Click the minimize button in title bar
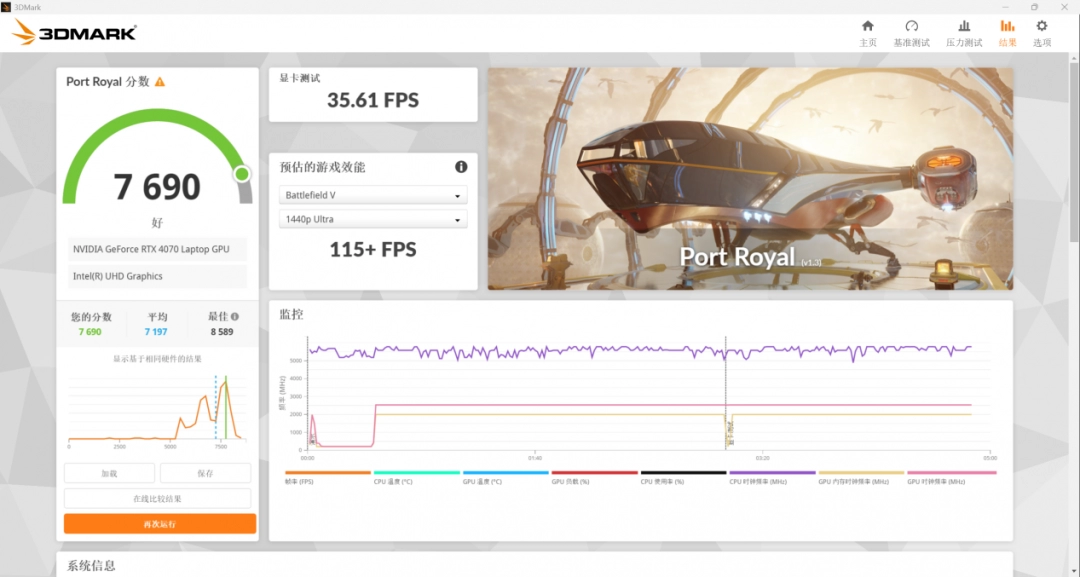1080x577 pixels. coord(1006,6)
